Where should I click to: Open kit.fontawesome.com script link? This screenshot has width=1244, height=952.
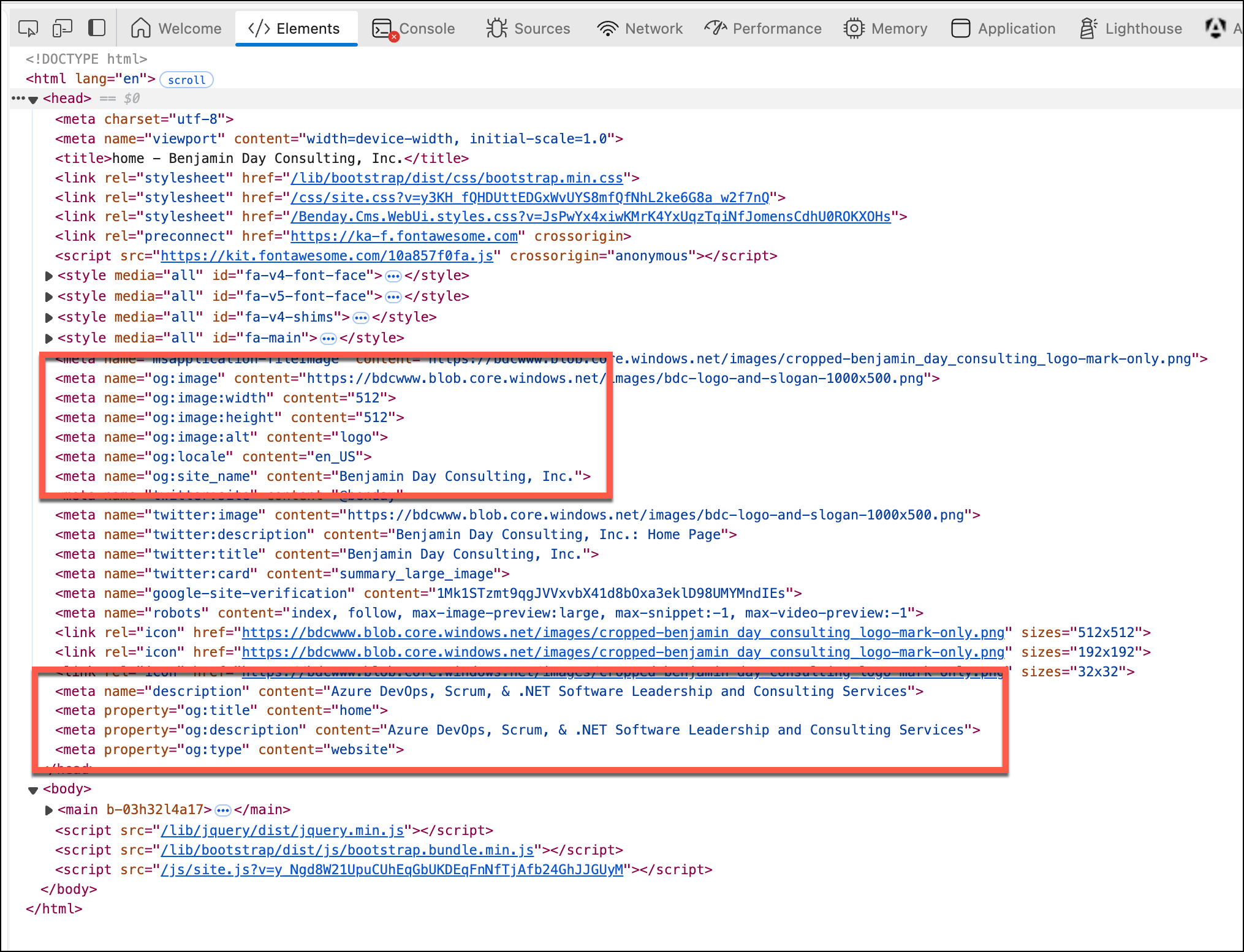tap(327, 255)
